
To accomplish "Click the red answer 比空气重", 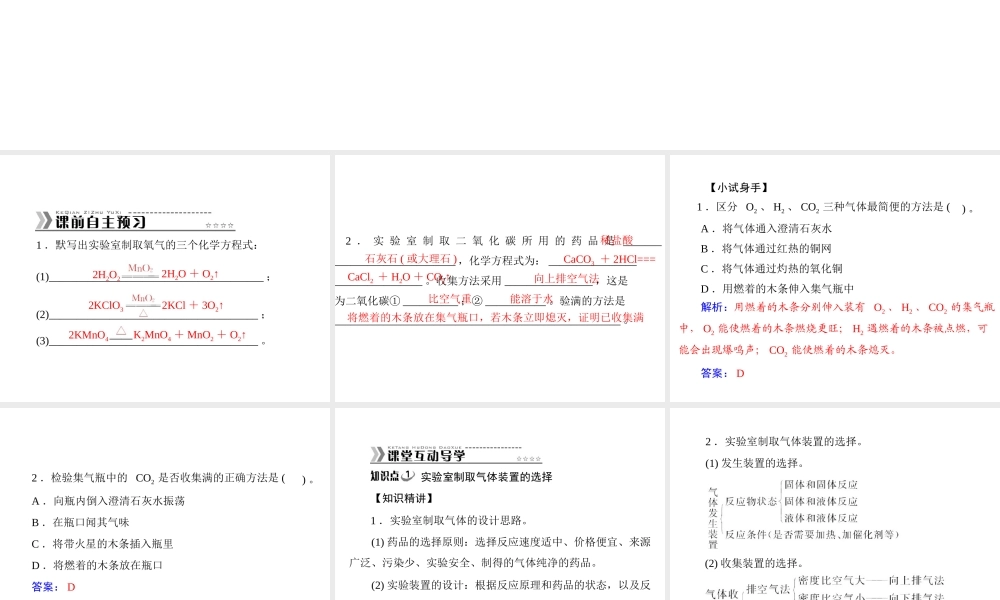I will (450, 299).
